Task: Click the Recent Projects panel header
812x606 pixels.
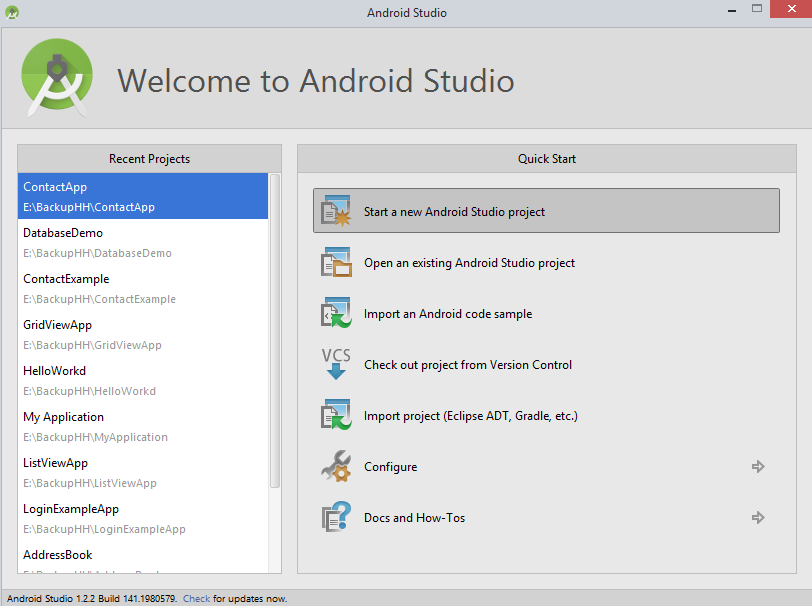Action: (150, 158)
